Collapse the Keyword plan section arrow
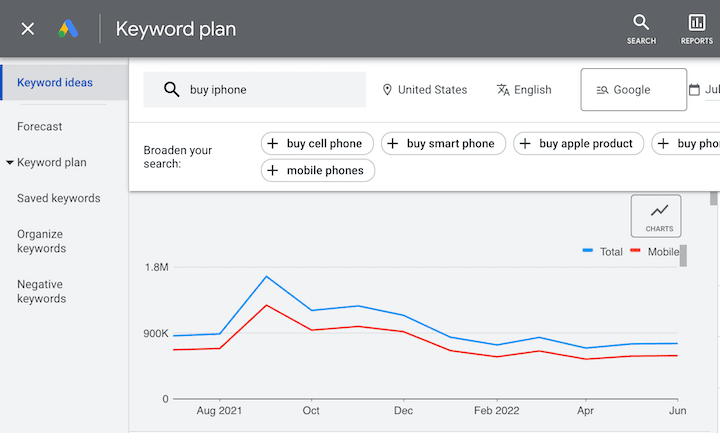This screenshot has height=433, width=720. (10, 163)
